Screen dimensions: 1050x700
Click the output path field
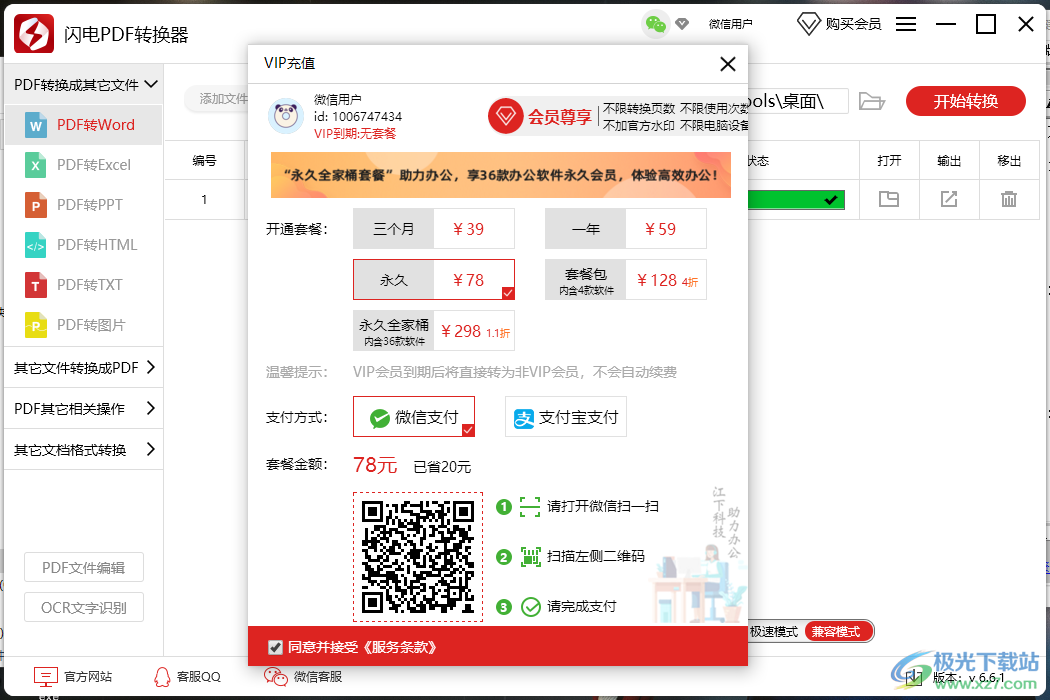coord(798,101)
